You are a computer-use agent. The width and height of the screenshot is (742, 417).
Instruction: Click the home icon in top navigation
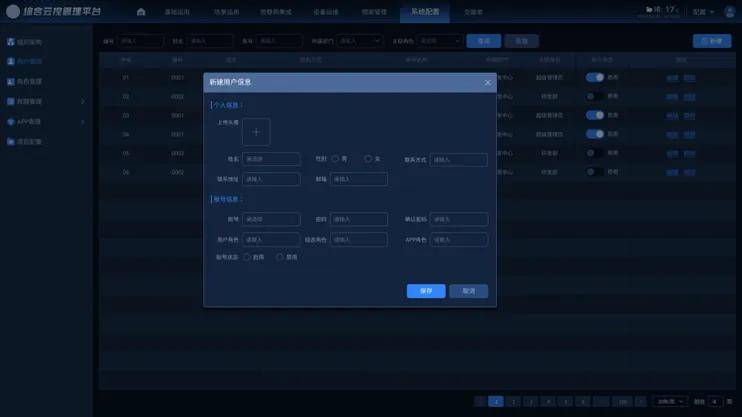tap(141, 12)
